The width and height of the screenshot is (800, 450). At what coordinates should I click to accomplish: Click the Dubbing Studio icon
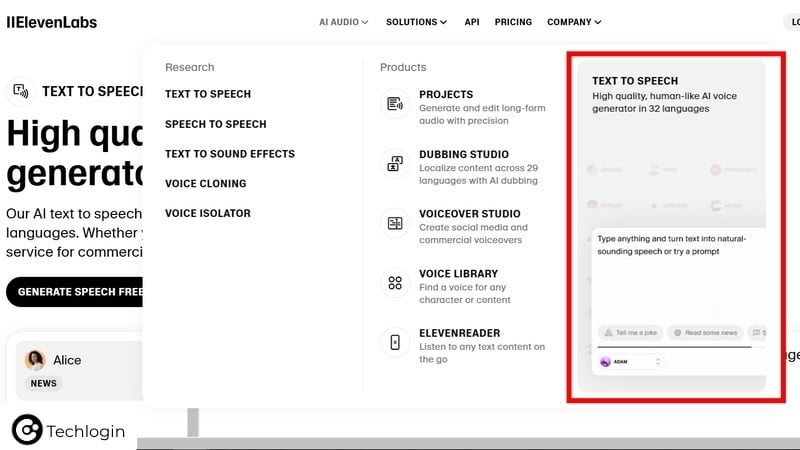pyautogui.click(x=395, y=163)
